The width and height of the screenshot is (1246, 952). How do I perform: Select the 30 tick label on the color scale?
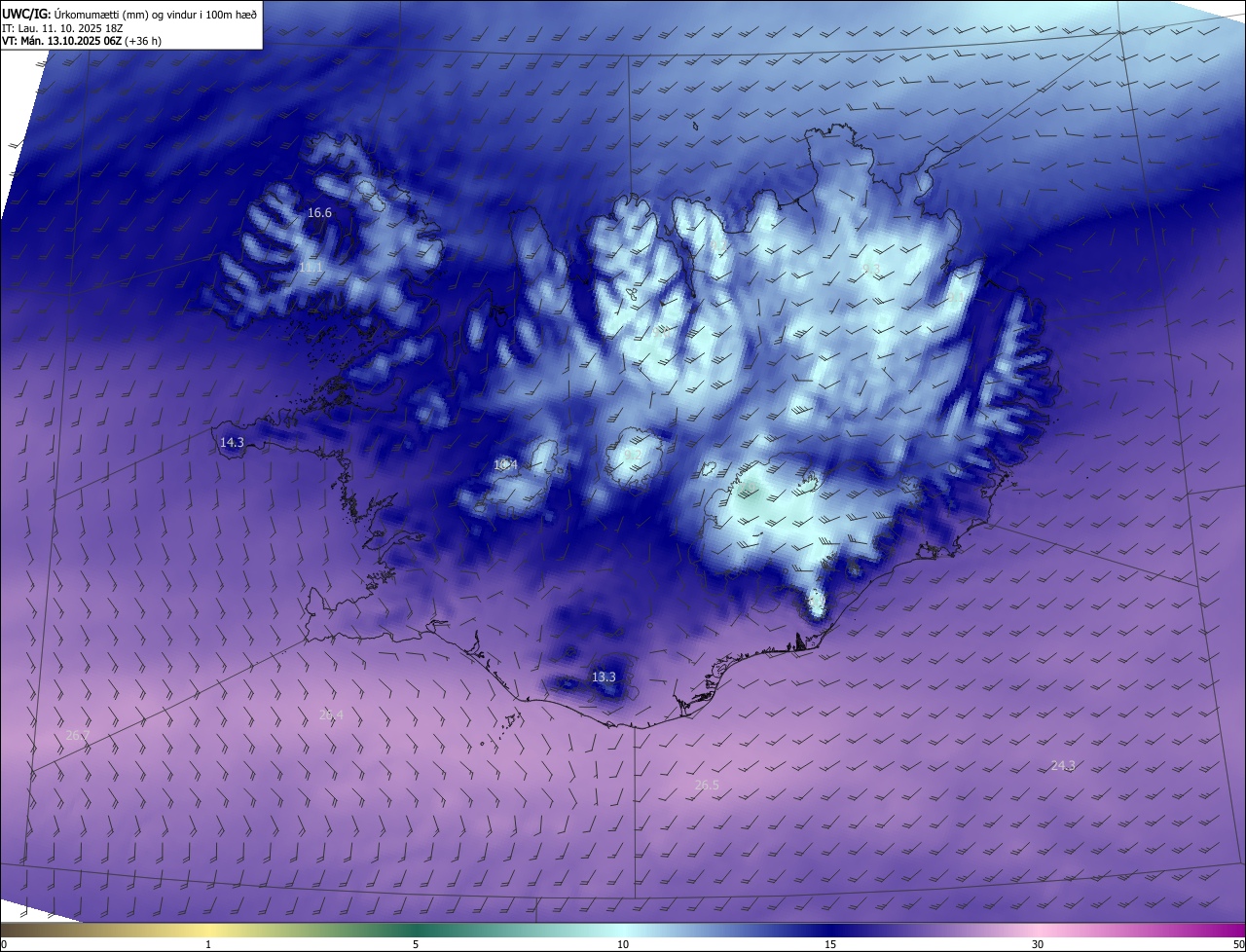click(x=1038, y=944)
